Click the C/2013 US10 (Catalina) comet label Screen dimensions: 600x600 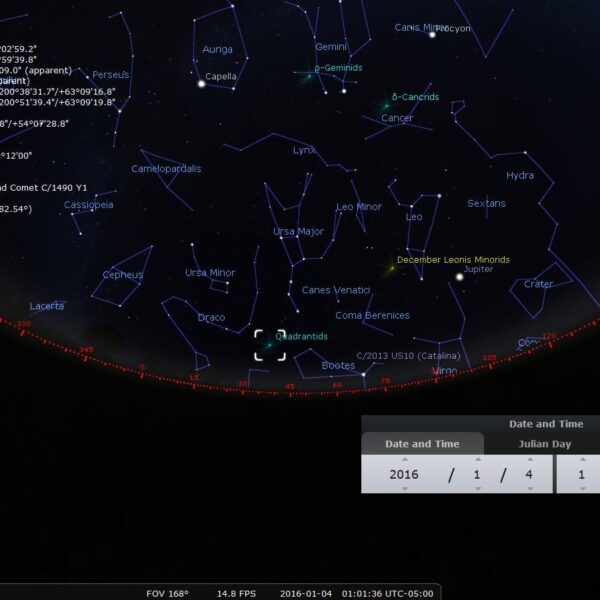coord(408,356)
